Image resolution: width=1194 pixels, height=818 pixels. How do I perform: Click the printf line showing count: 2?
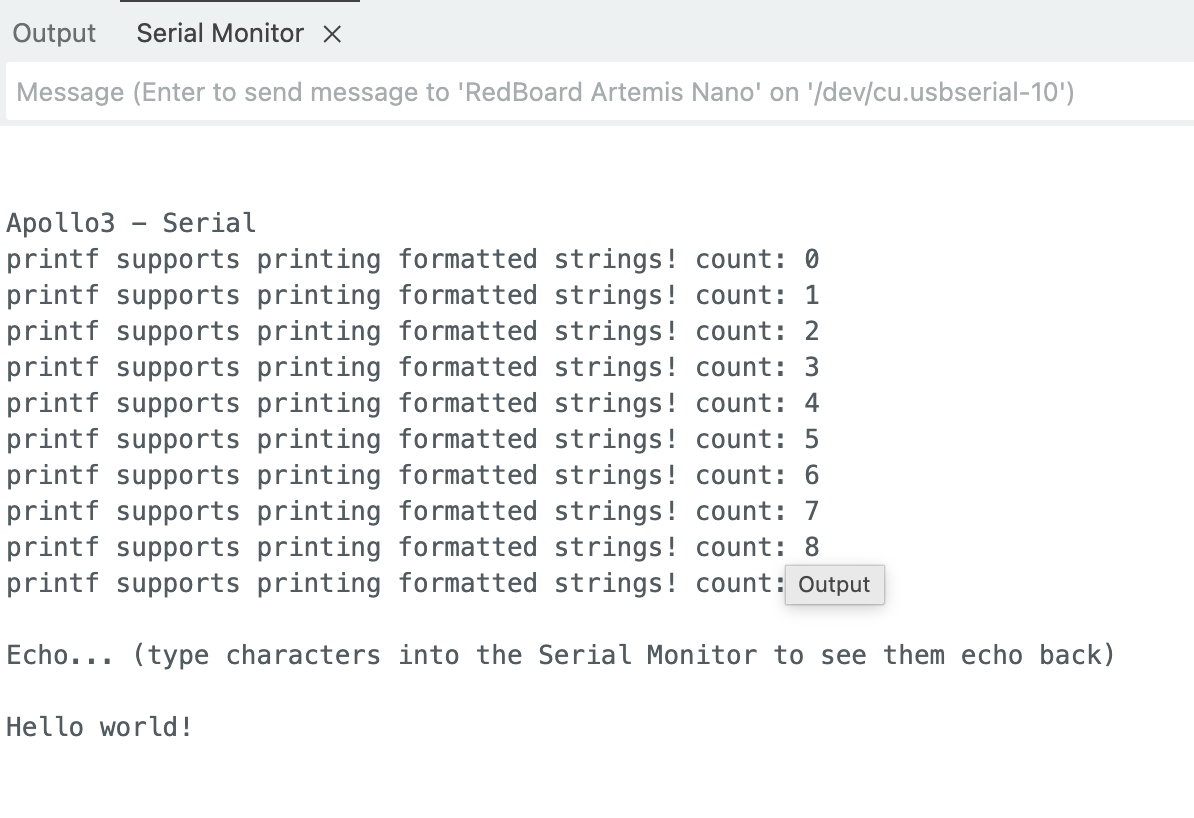coord(411,331)
